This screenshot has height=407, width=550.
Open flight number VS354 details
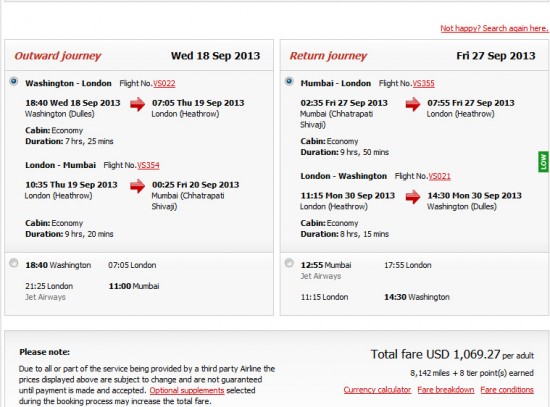(148, 165)
